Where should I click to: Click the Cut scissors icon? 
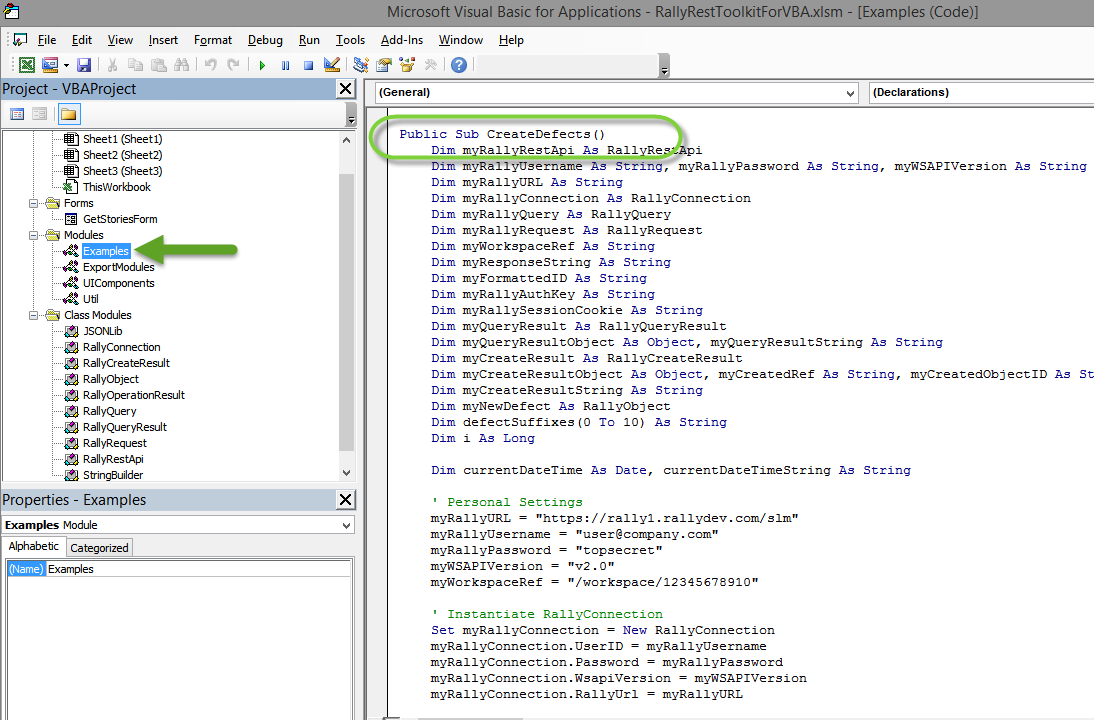pyautogui.click(x=112, y=65)
